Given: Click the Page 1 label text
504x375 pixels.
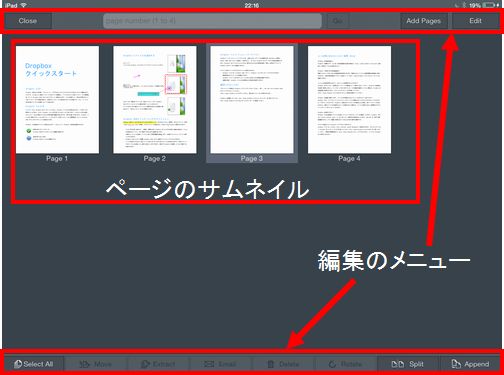Looking at the screenshot, I should coord(57,158).
